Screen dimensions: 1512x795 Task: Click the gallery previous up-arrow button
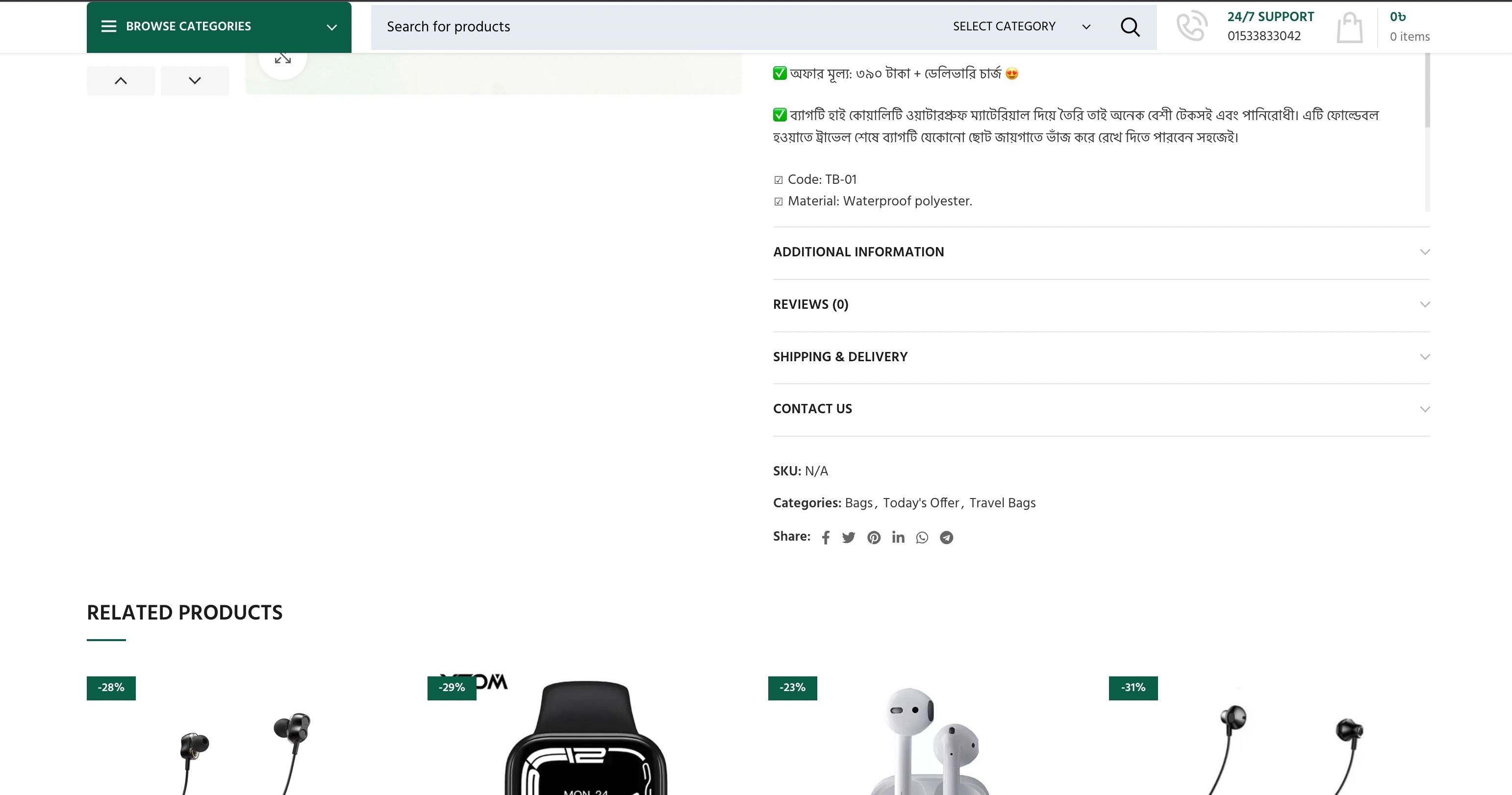pos(121,81)
